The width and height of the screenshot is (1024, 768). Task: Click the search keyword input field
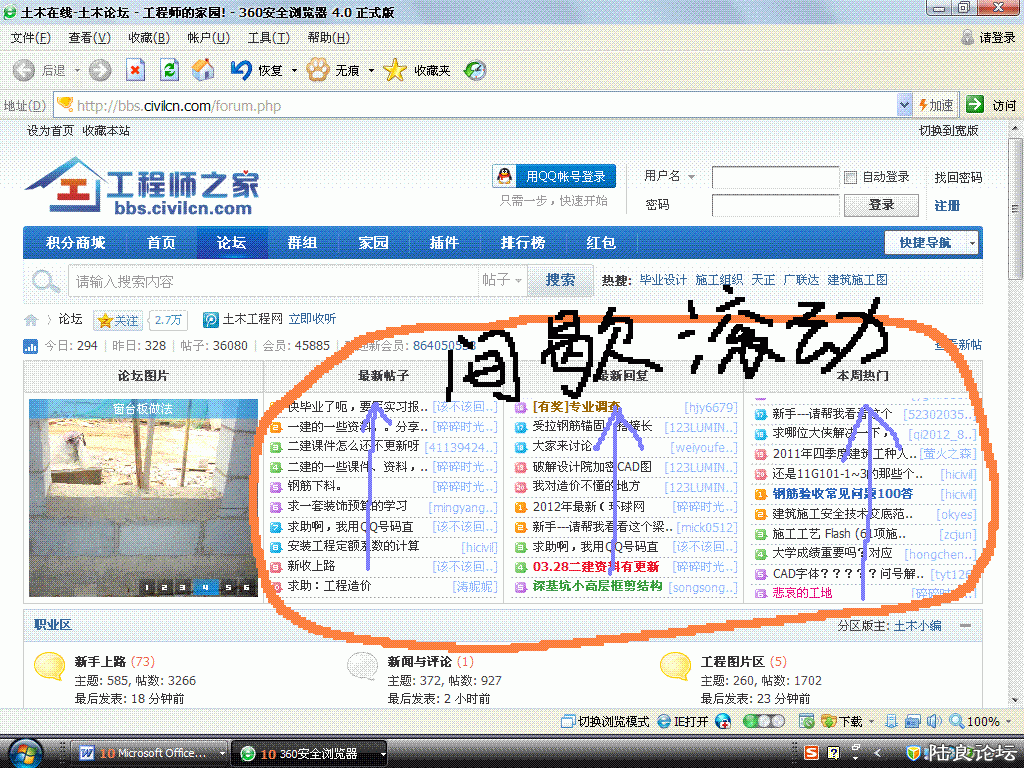[x=270, y=281]
